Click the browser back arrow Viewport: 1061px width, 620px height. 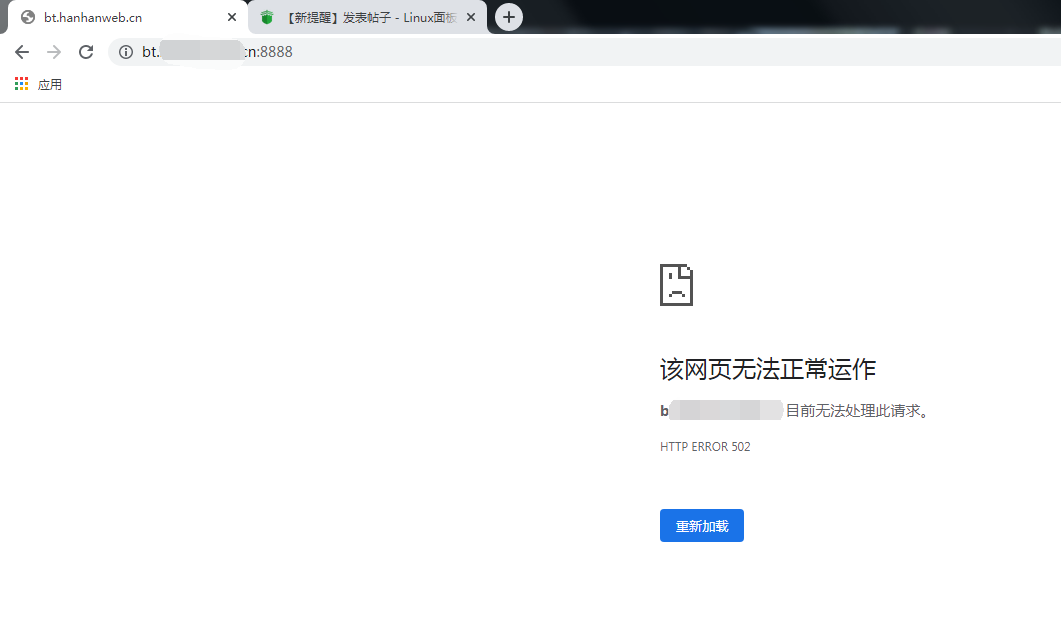pos(22,52)
